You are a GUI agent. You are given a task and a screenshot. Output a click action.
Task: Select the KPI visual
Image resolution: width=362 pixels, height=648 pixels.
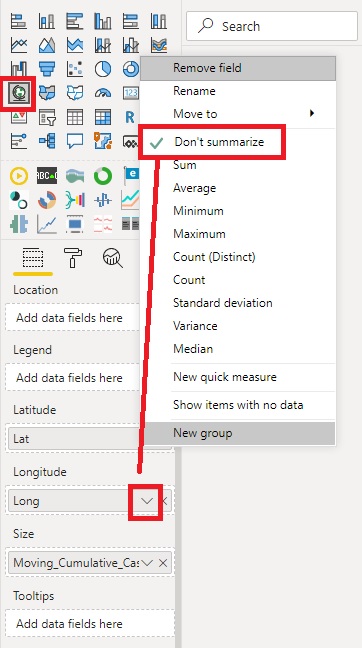coord(19,117)
